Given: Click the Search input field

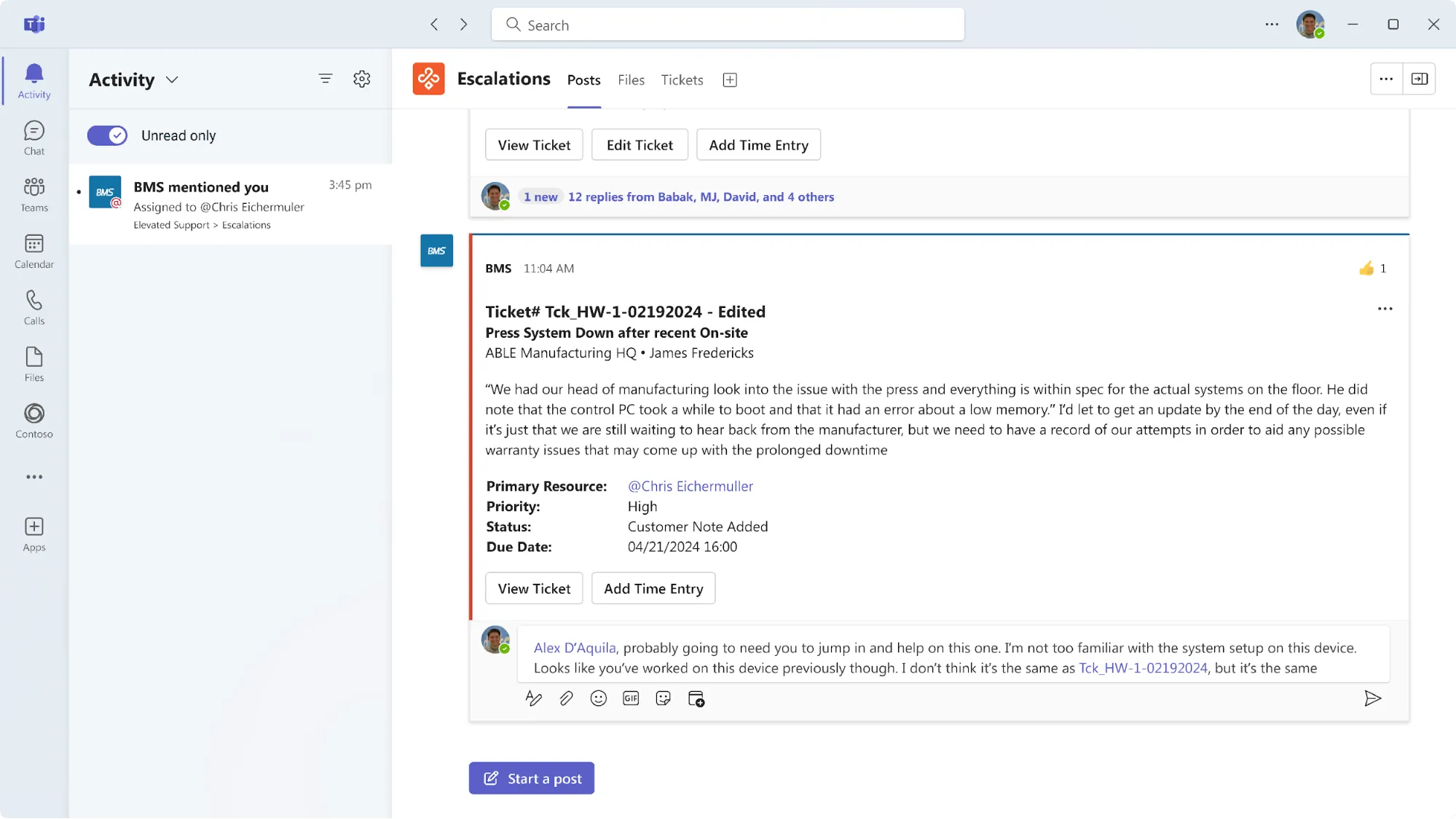Looking at the screenshot, I should pyautogui.click(x=728, y=25).
